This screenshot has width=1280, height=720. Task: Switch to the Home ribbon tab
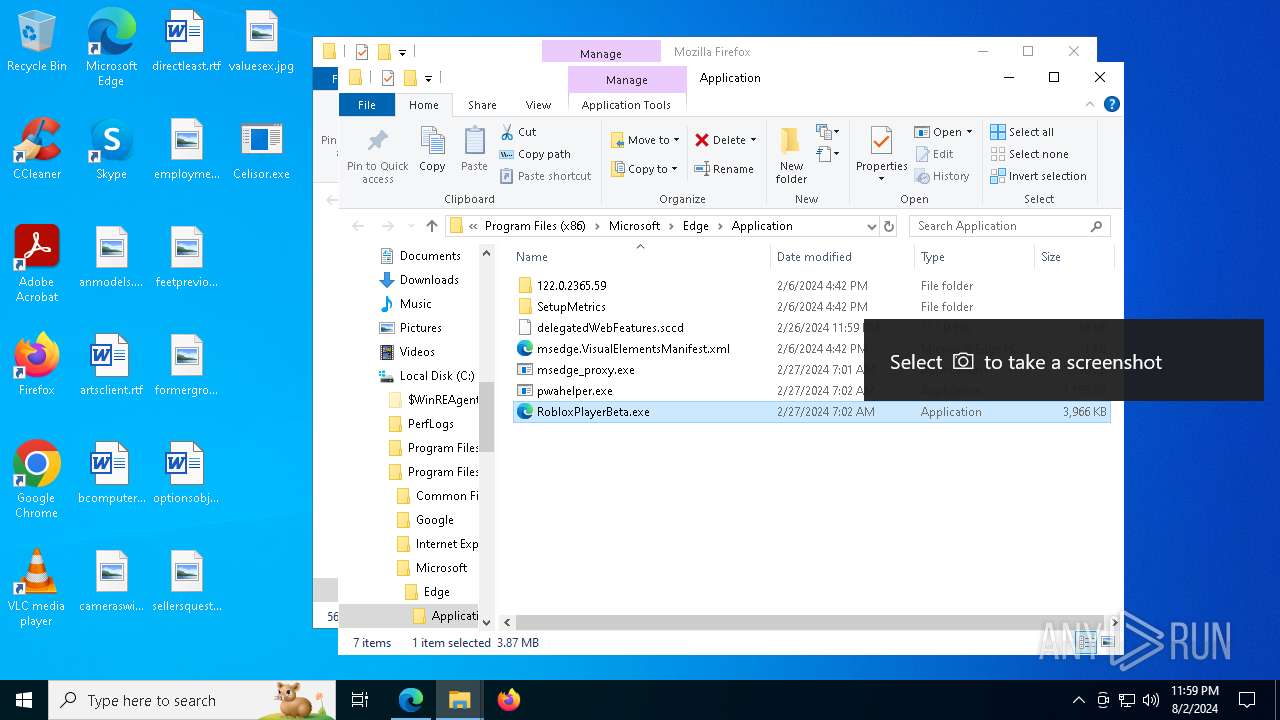point(423,105)
